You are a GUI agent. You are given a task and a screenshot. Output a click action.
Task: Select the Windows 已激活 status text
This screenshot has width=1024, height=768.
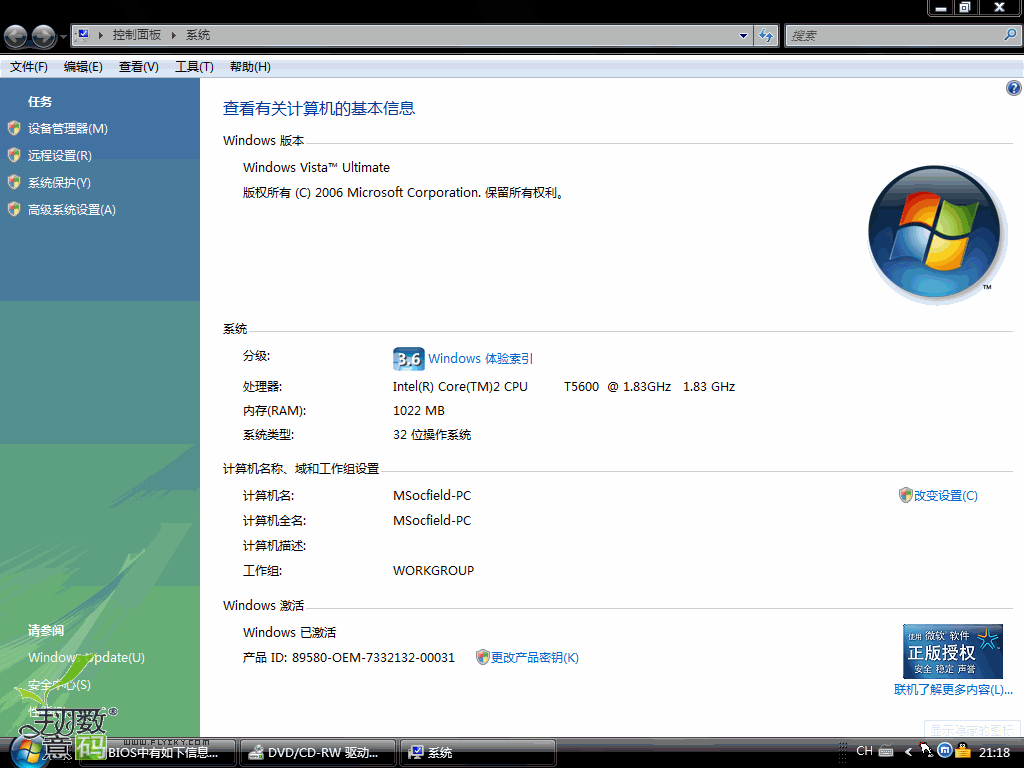289,633
